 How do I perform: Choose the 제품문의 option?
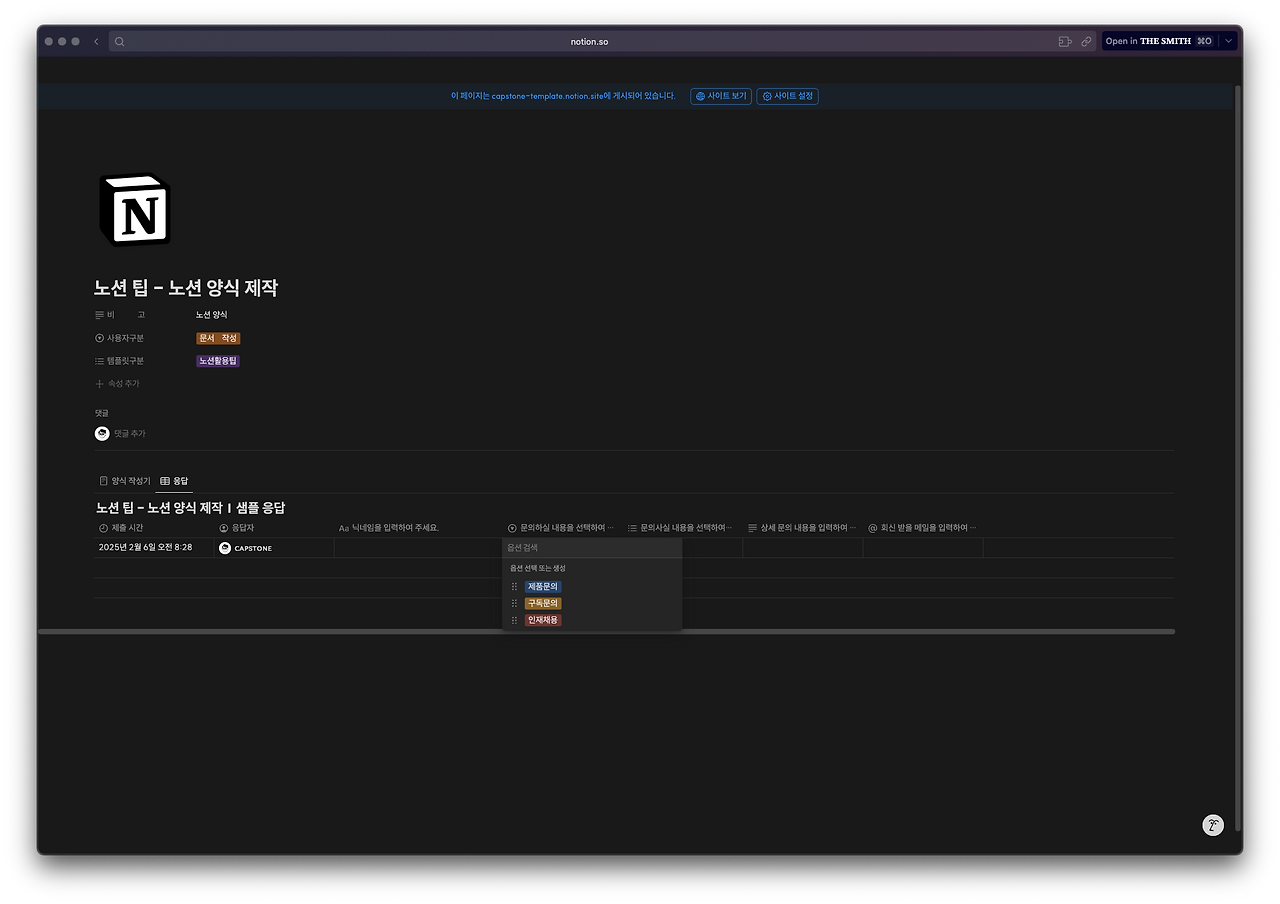click(x=543, y=587)
